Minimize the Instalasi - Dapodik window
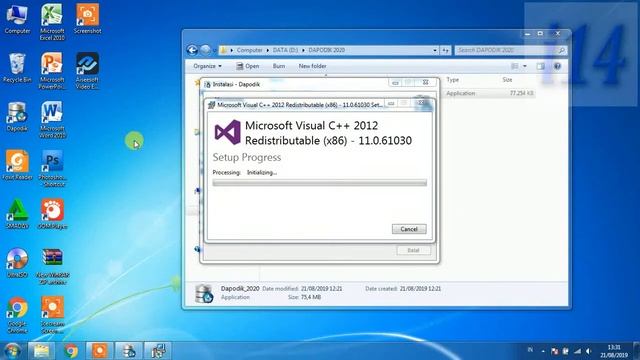 (x=395, y=83)
